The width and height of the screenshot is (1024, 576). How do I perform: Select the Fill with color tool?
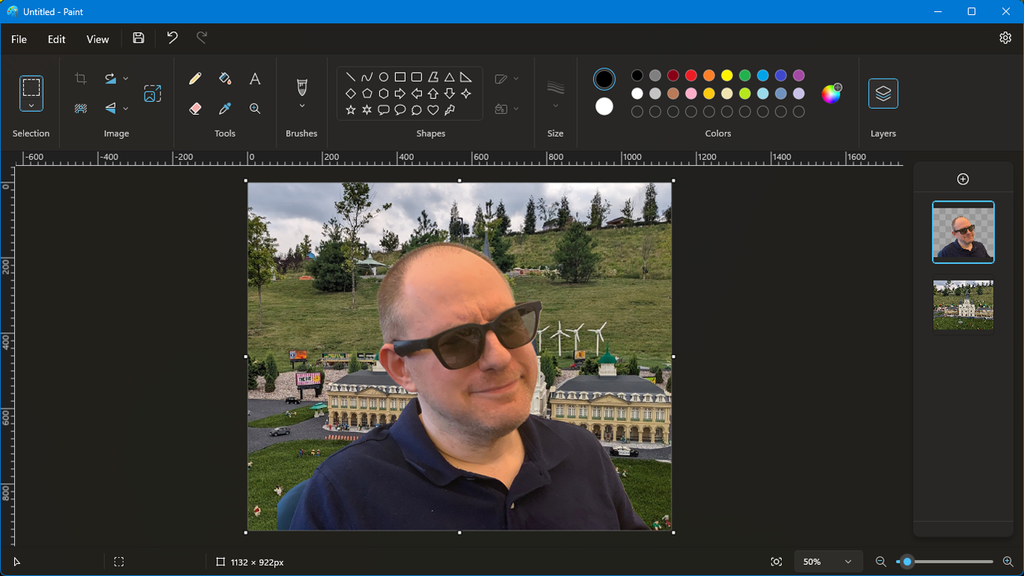(x=225, y=79)
